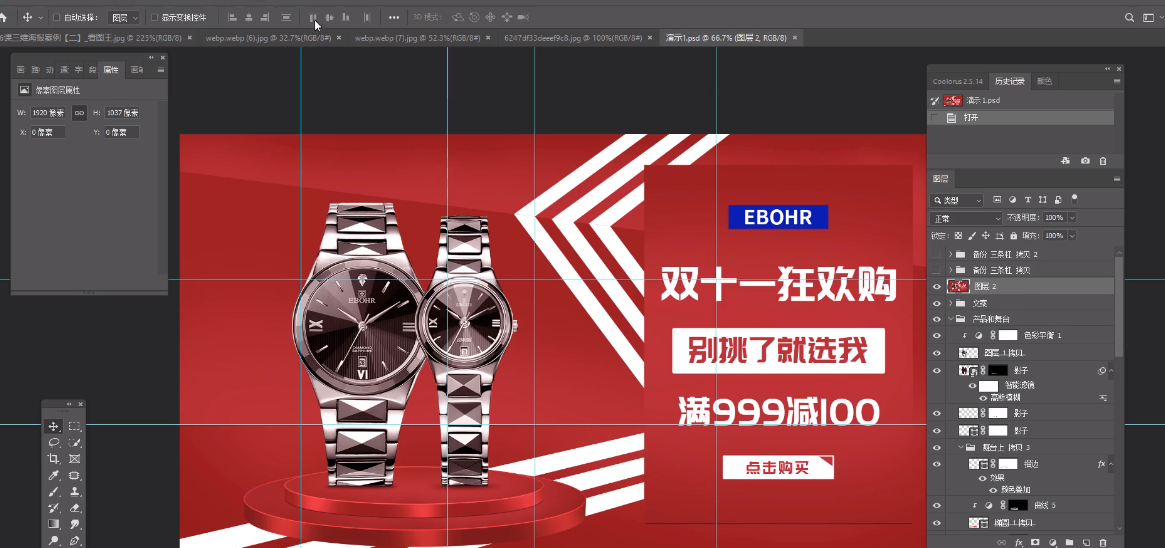This screenshot has width=1165, height=548.
Task: Select the Rectangular Marquee tool
Action: [x=74, y=426]
